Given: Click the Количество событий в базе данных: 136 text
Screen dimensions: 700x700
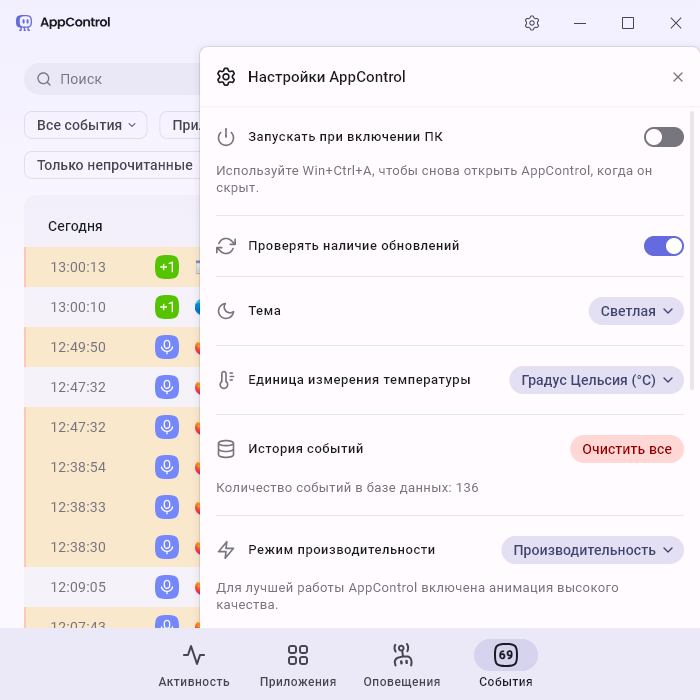Looking at the screenshot, I should (x=347, y=488).
